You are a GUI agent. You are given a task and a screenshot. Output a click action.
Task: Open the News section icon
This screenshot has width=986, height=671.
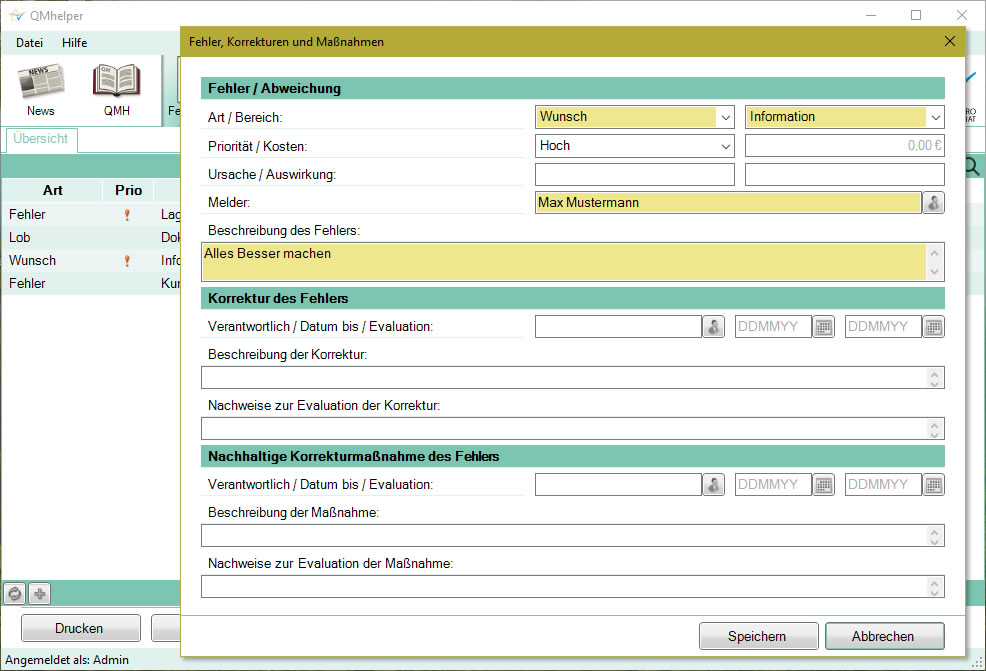pyautogui.click(x=41, y=89)
